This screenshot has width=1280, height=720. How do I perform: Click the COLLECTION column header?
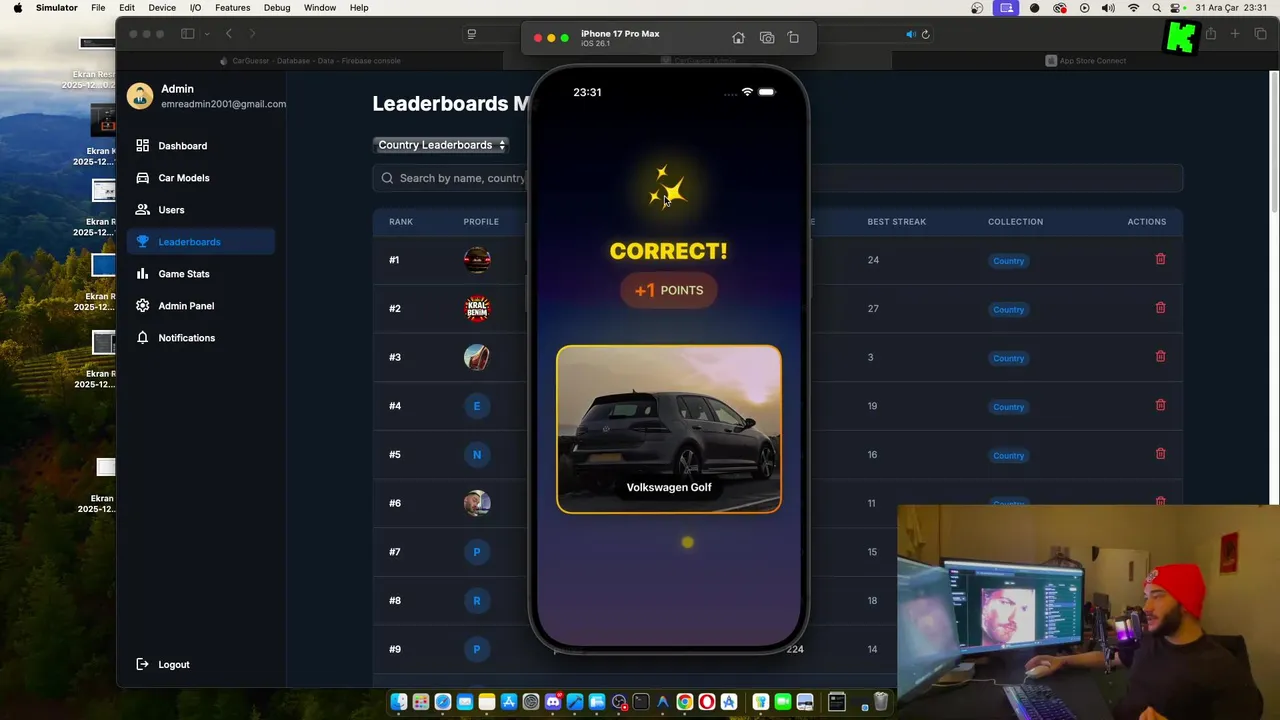click(1015, 222)
